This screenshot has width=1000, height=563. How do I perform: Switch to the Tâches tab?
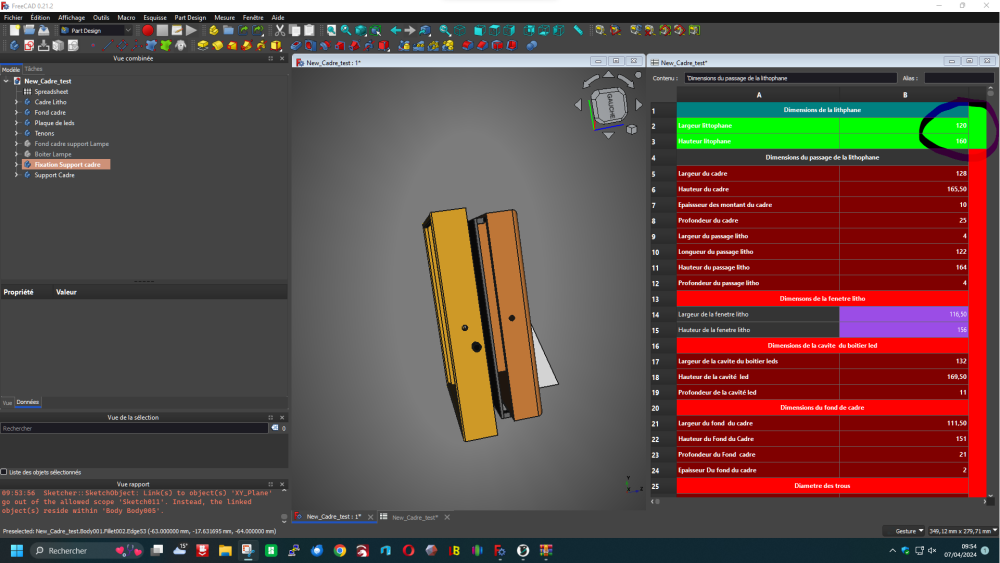click(x=33, y=69)
